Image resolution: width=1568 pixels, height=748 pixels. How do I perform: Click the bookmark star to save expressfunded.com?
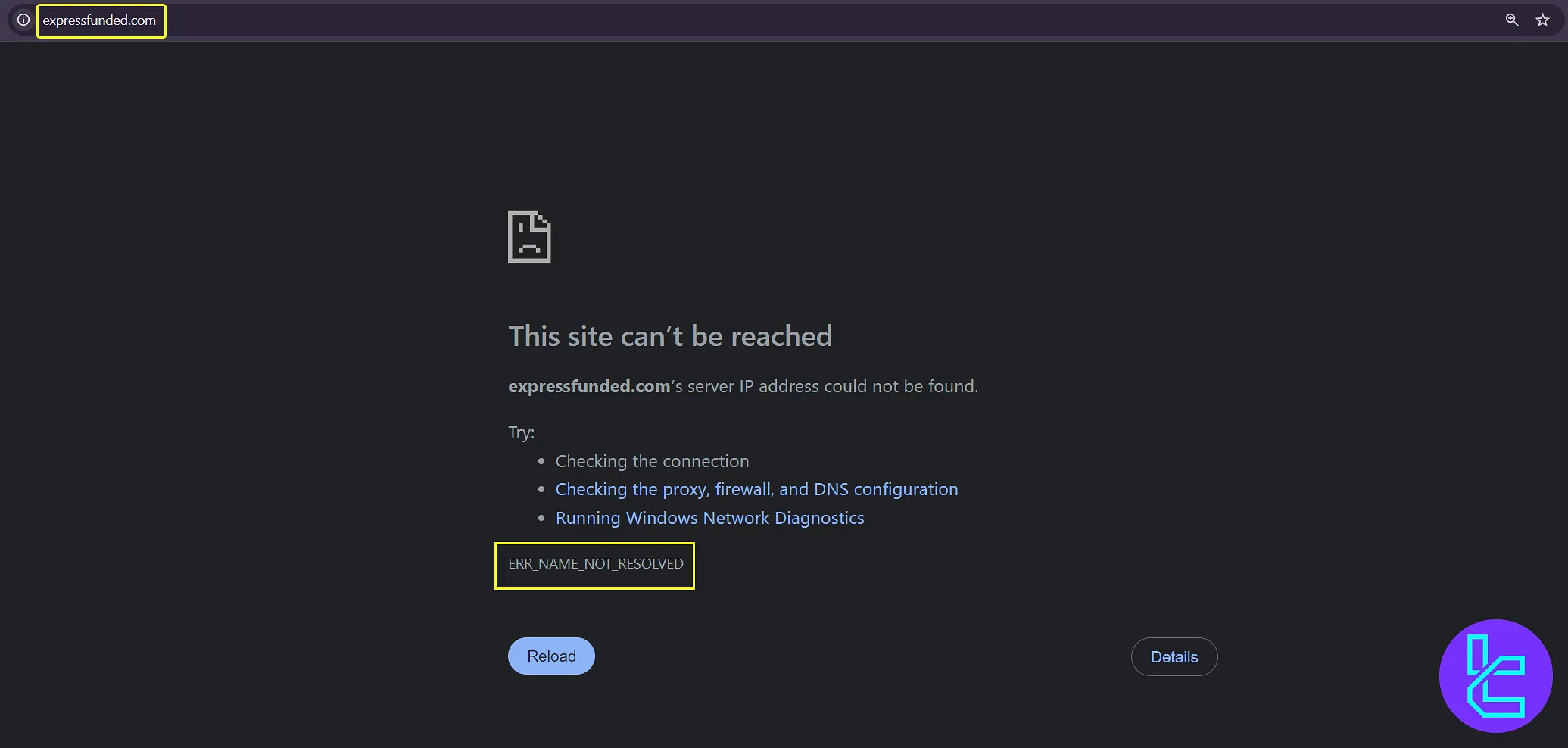tap(1542, 20)
